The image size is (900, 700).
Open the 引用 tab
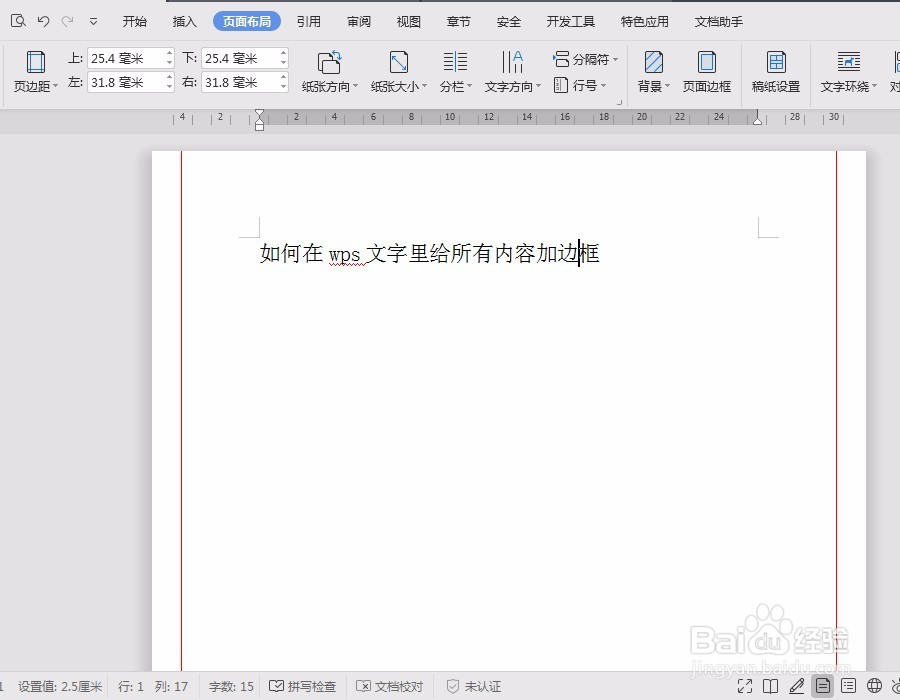coord(309,22)
